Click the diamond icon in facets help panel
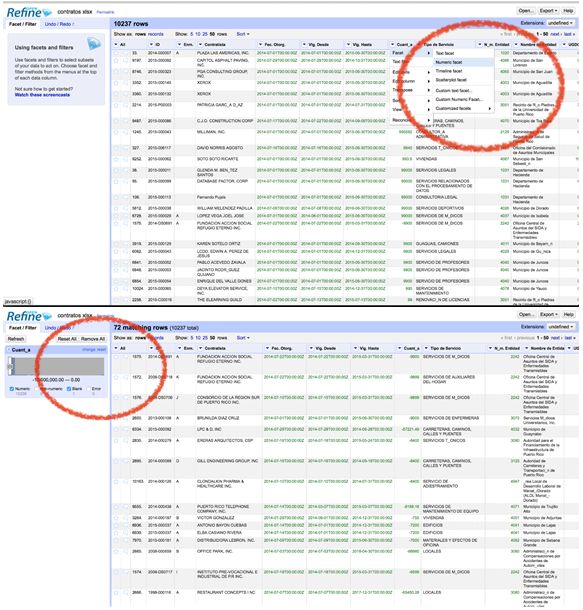 coord(93,43)
